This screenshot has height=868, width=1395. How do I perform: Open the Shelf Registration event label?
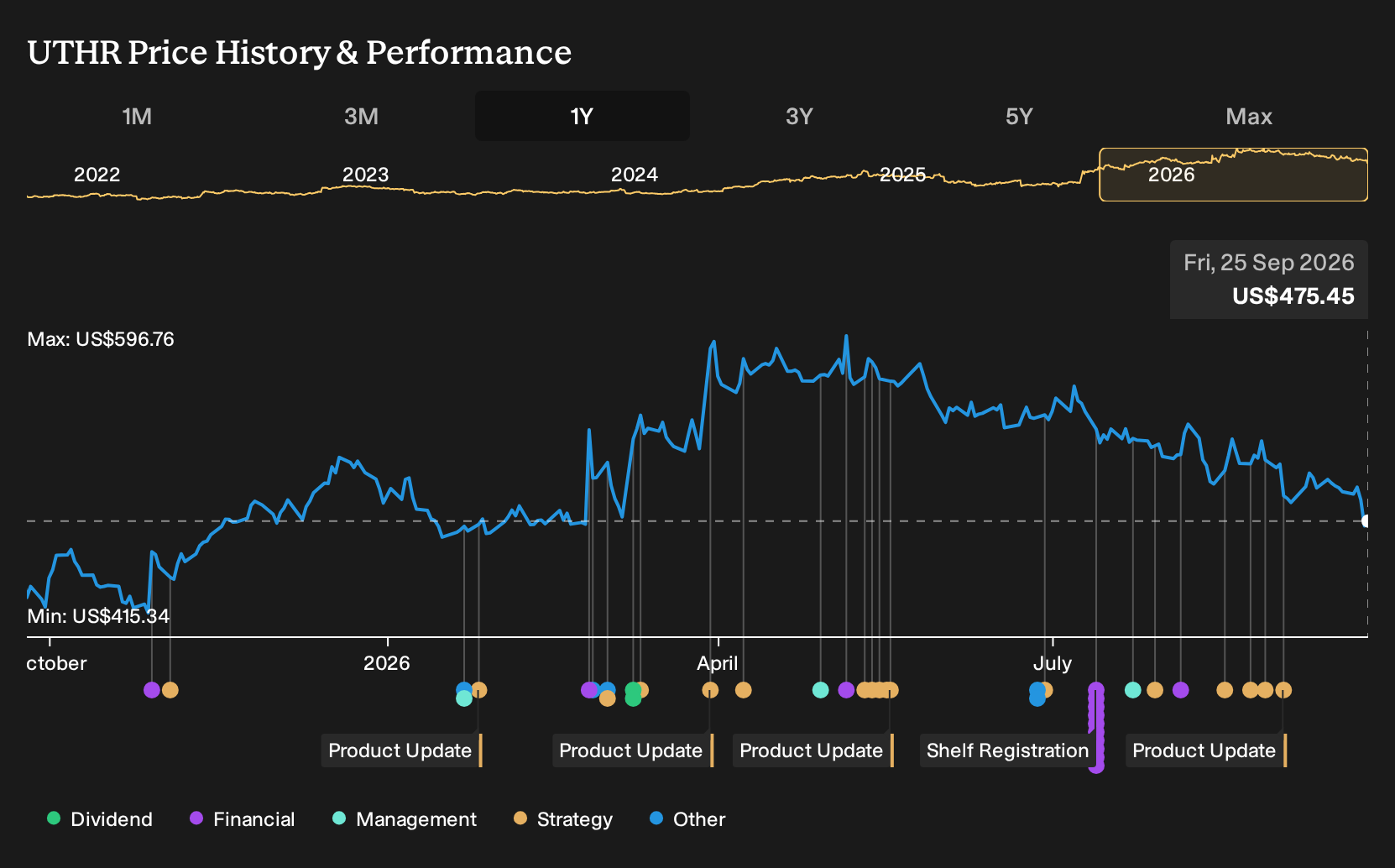point(1007,750)
